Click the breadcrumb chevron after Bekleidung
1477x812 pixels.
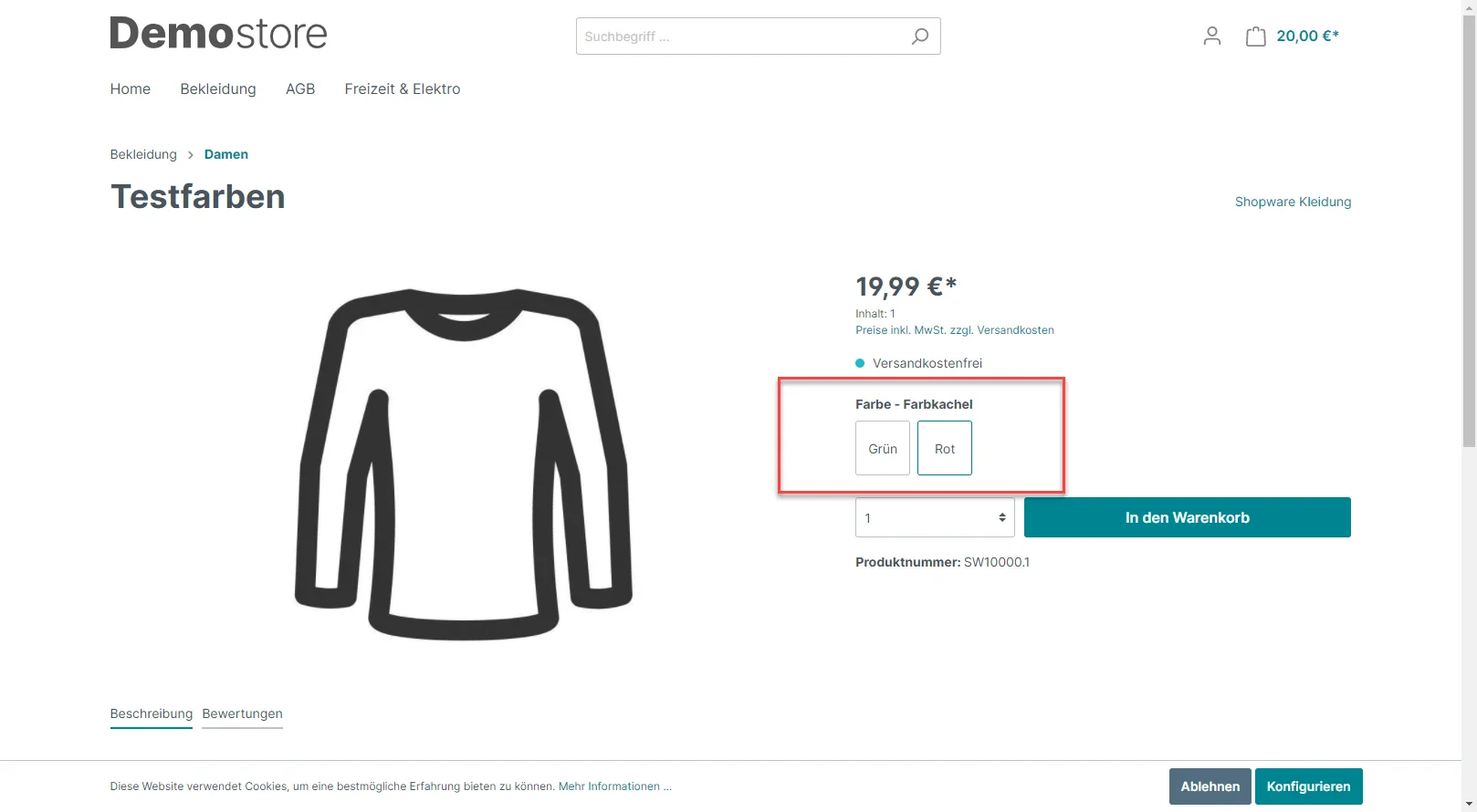pyautogui.click(x=191, y=155)
